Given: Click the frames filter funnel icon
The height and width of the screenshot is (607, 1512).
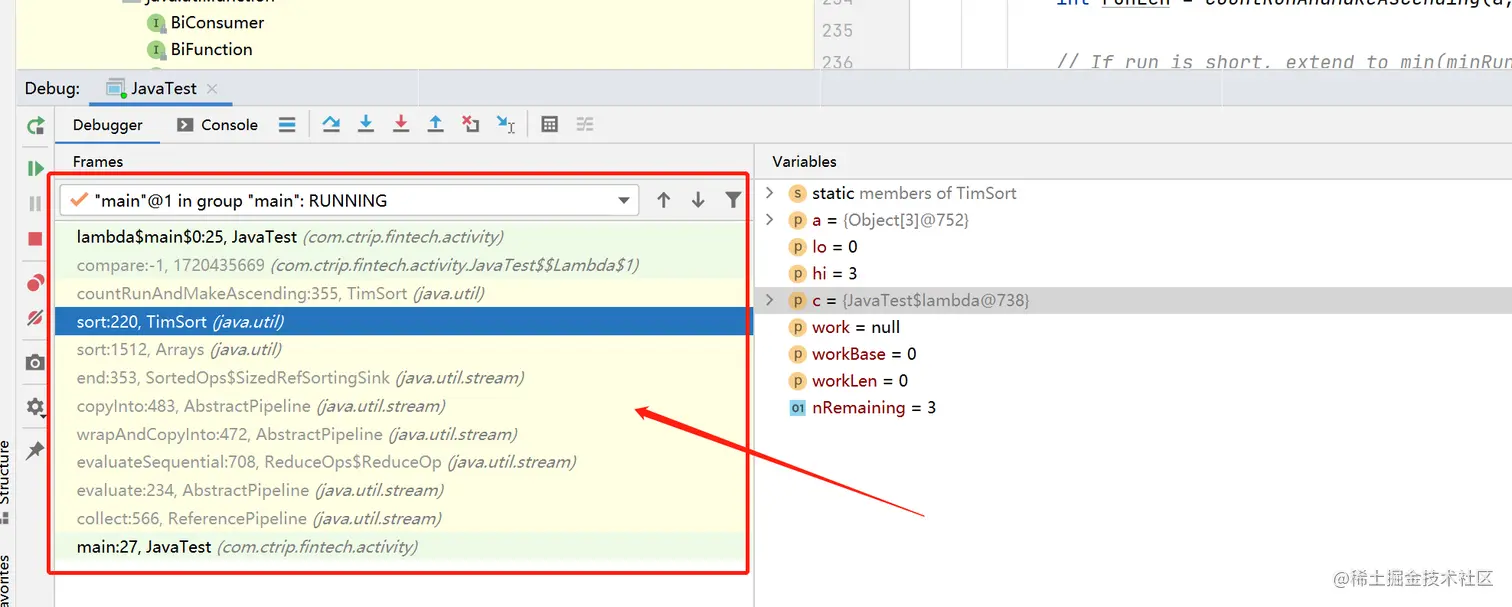Looking at the screenshot, I should [733, 200].
